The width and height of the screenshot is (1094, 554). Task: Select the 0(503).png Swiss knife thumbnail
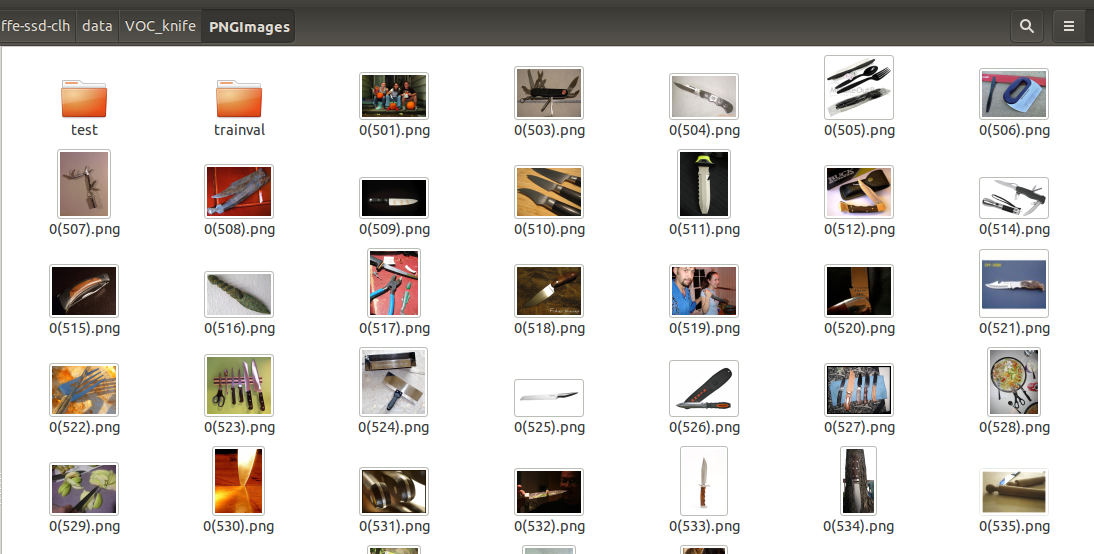548,93
